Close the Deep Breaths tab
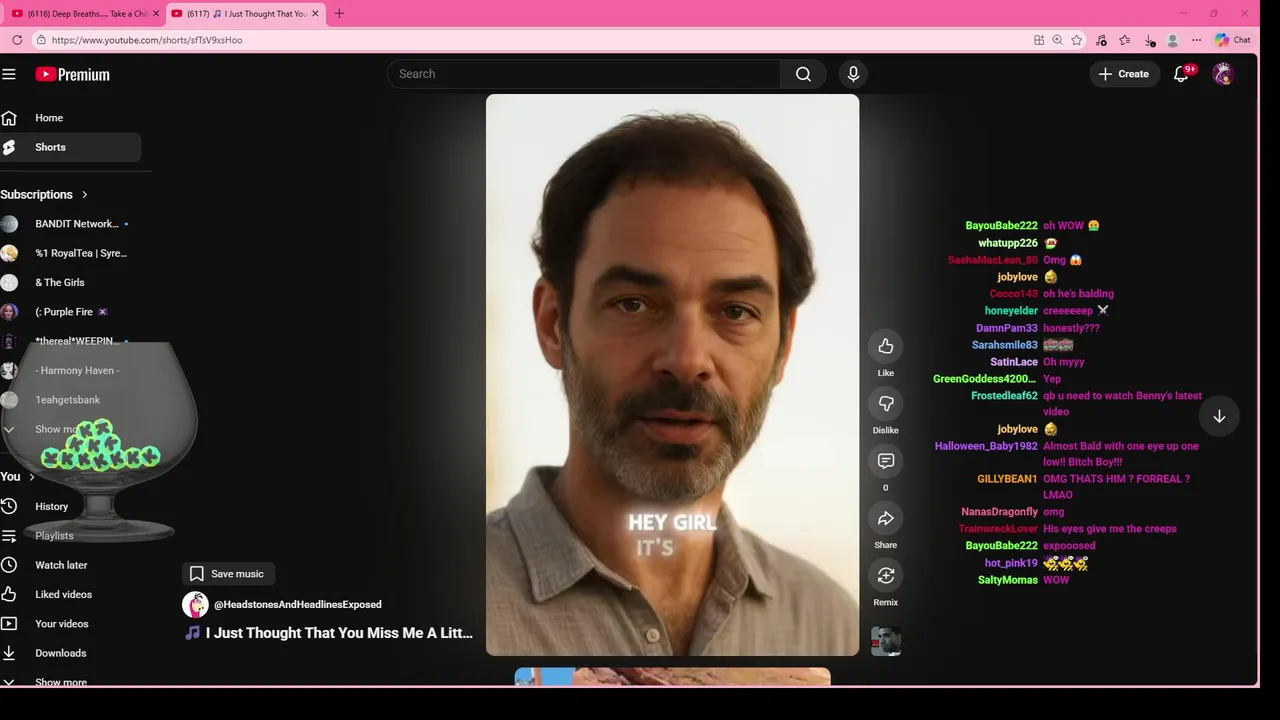The width and height of the screenshot is (1280, 720). tap(155, 13)
